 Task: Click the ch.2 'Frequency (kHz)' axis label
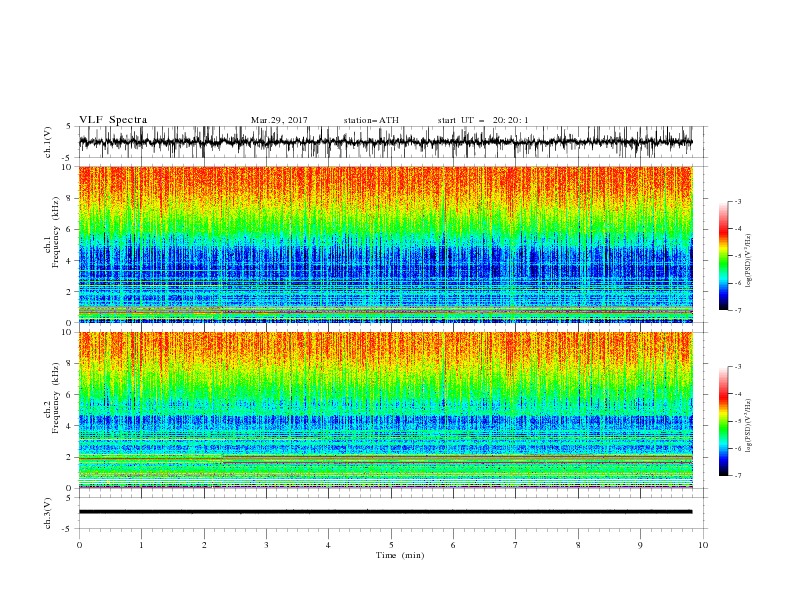point(56,397)
